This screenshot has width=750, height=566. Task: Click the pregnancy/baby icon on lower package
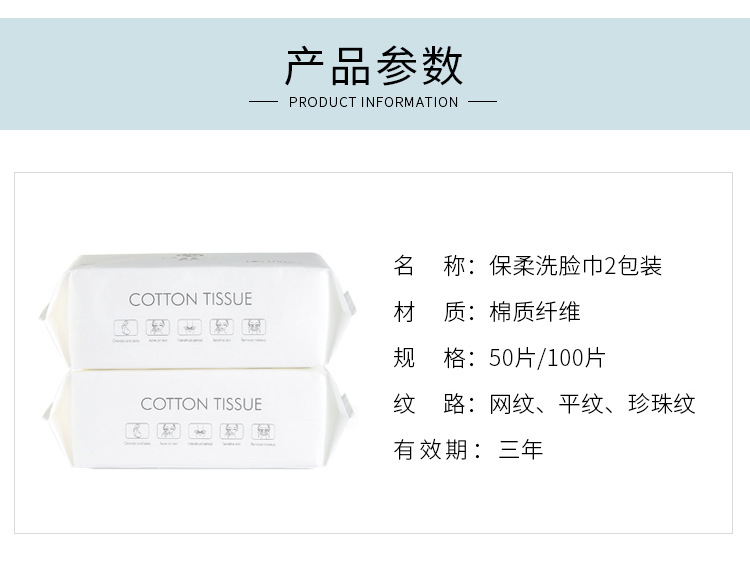point(136,432)
